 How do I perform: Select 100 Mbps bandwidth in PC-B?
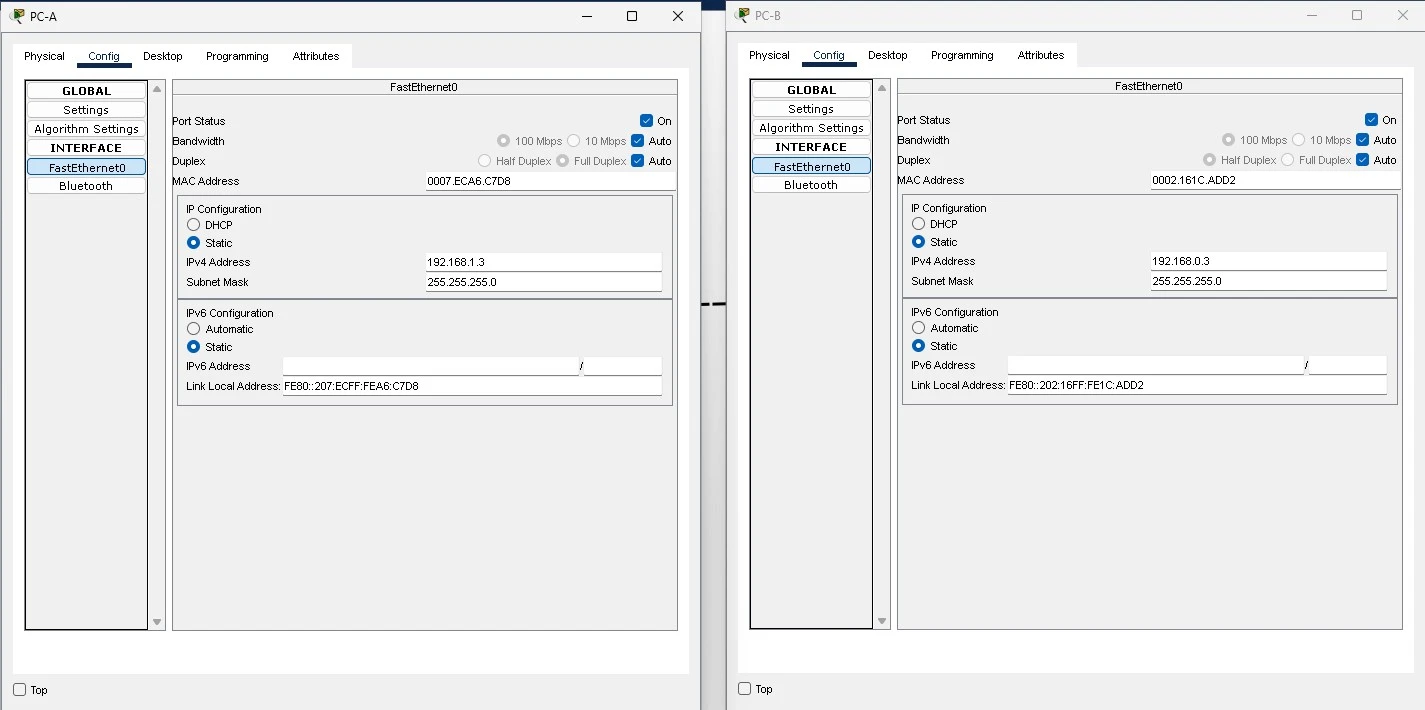tap(1228, 140)
